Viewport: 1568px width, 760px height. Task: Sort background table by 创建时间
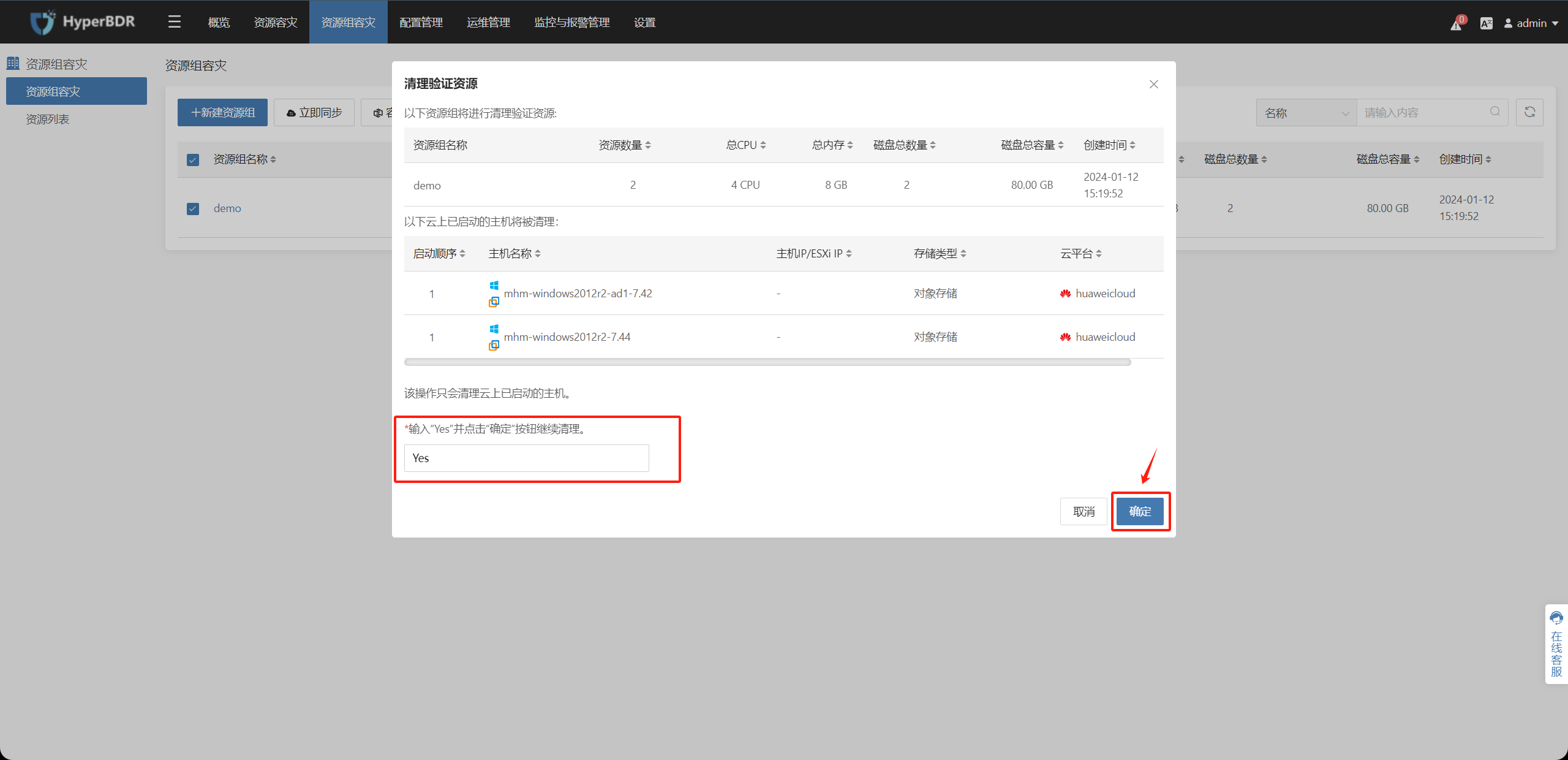1488,159
